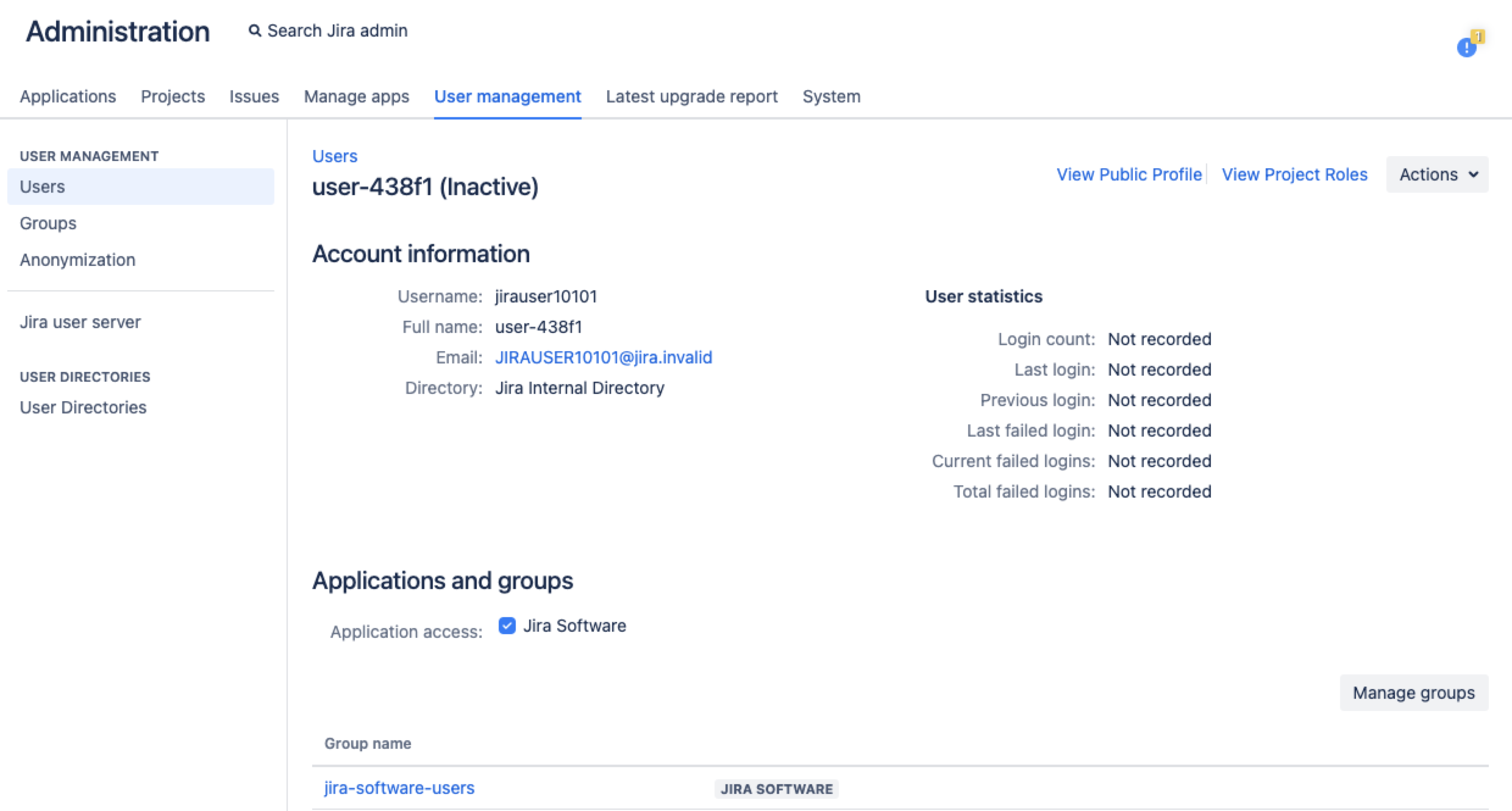Click the jira-software-users group link
Image resolution: width=1512 pixels, height=811 pixels.
[400, 787]
